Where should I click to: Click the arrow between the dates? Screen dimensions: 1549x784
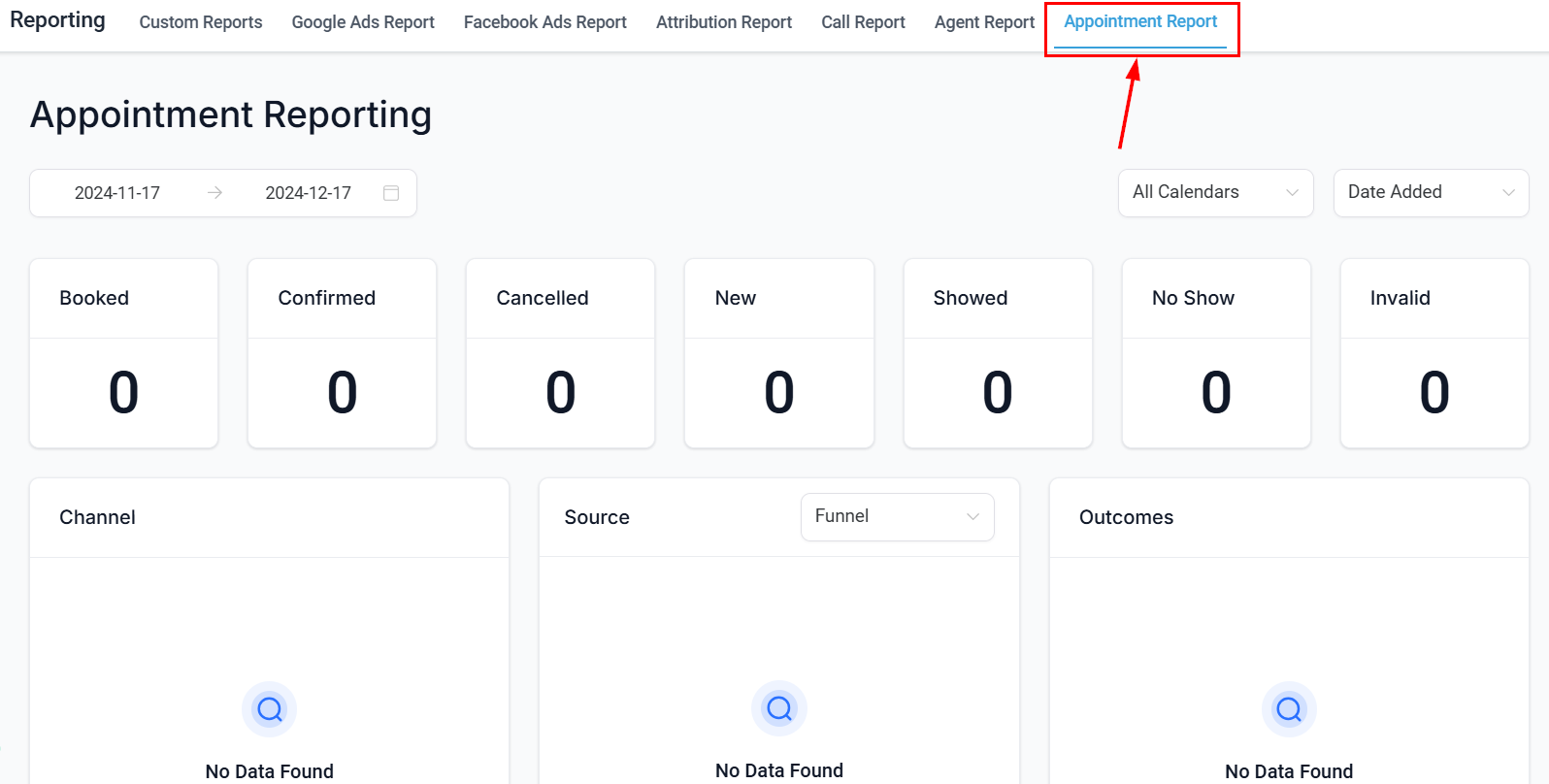[214, 193]
